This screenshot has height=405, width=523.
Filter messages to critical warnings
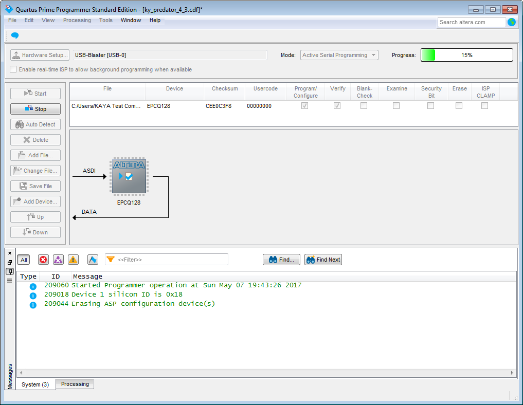[58, 260]
